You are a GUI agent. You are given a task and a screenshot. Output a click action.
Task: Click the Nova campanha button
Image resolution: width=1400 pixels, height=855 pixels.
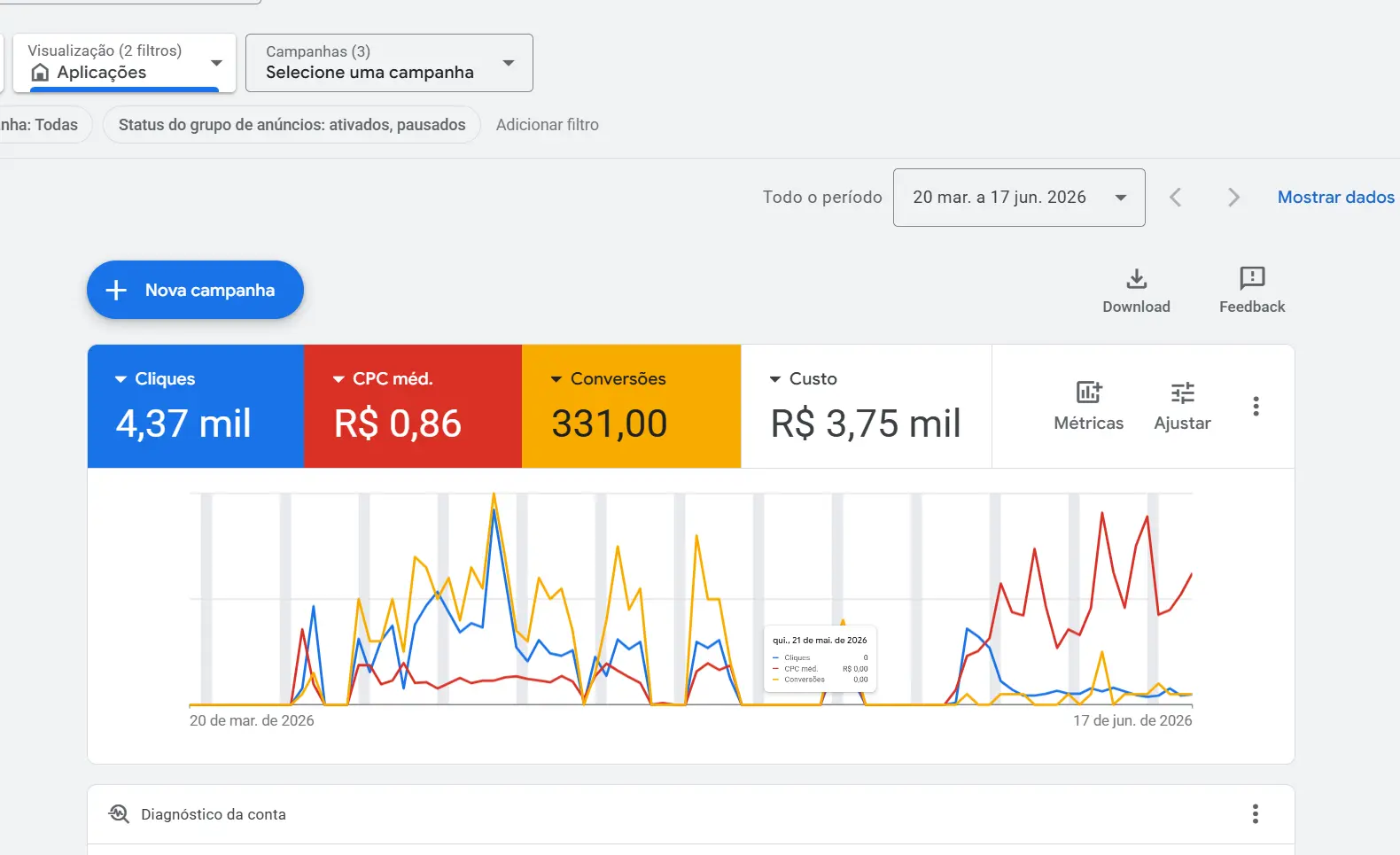coord(195,290)
